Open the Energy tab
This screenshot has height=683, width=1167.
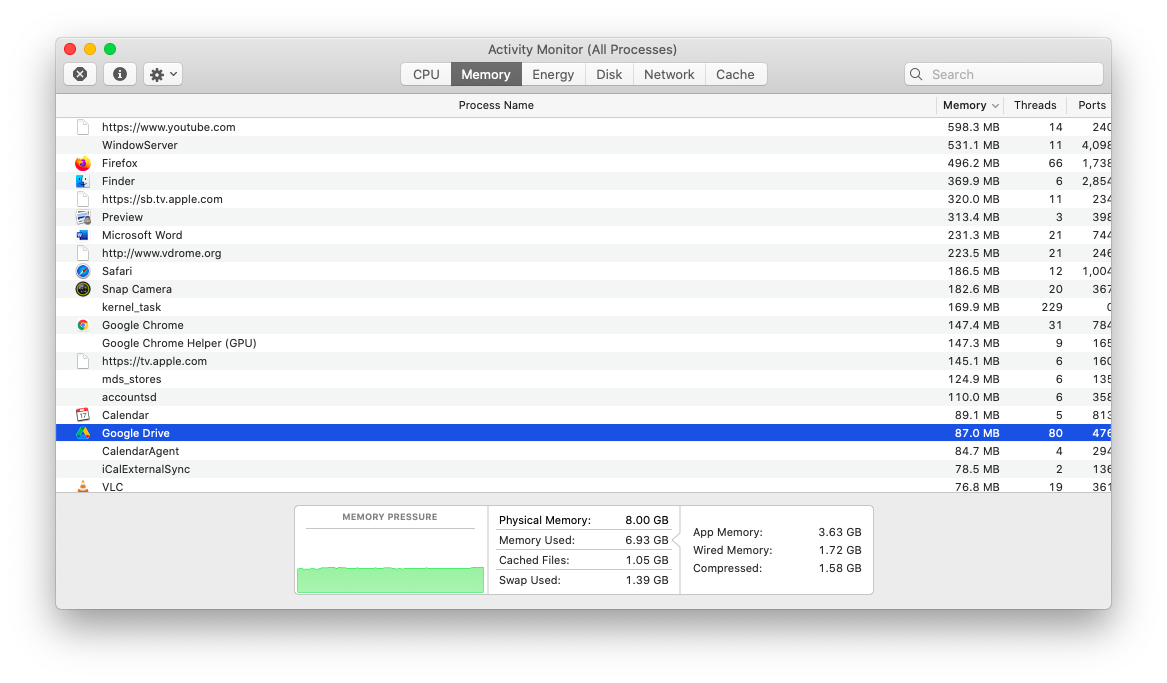pos(553,74)
